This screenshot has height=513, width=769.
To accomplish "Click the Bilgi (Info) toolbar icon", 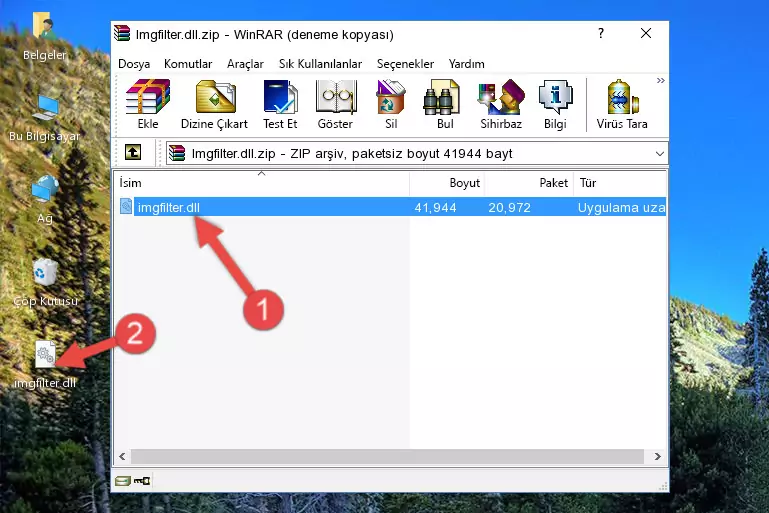I will coord(555,97).
